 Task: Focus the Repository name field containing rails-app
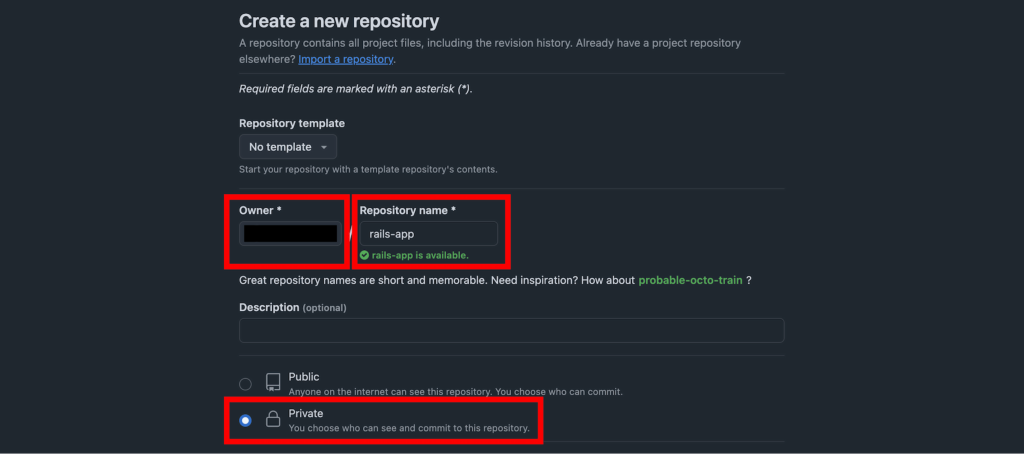point(428,234)
